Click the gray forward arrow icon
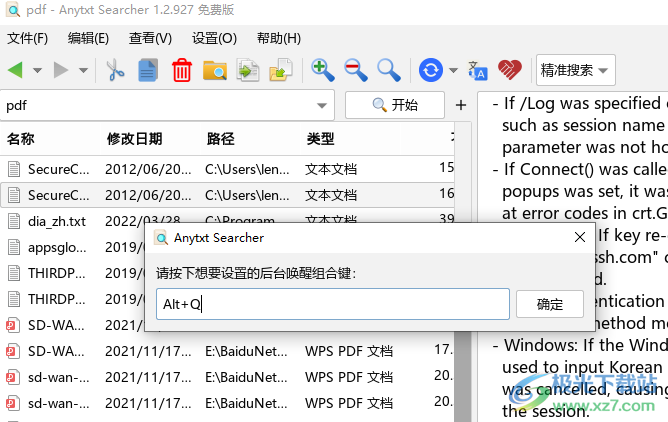The height and width of the screenshot is (422, 668). click(61, 70)
